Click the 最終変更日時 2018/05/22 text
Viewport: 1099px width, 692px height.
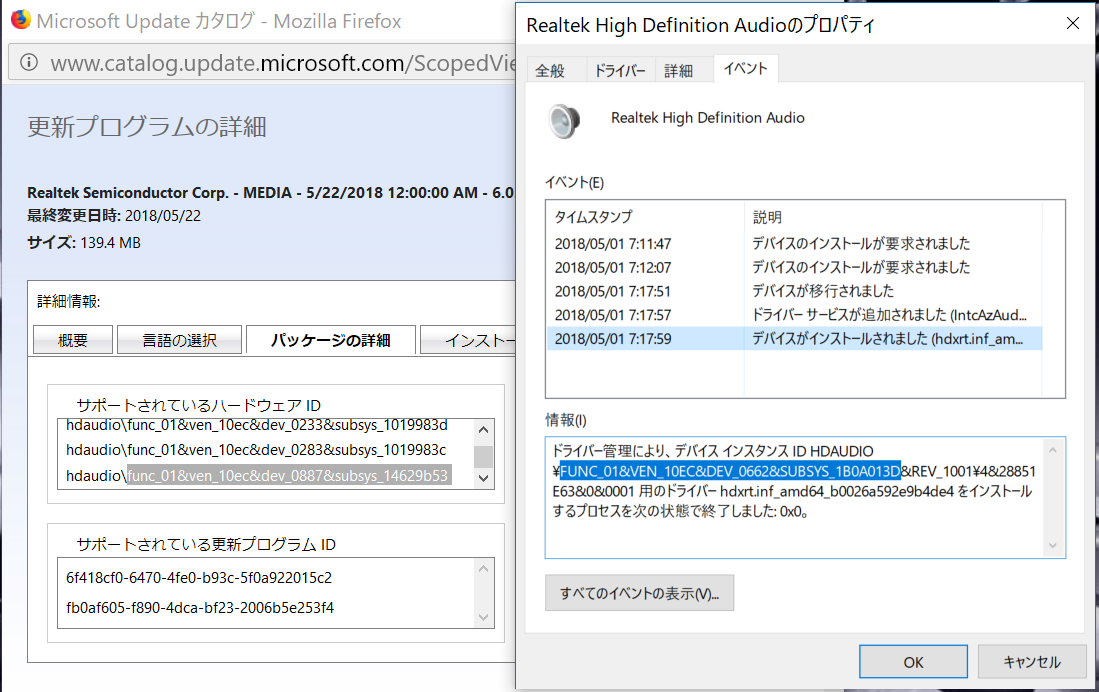click(x=114, y=216)
